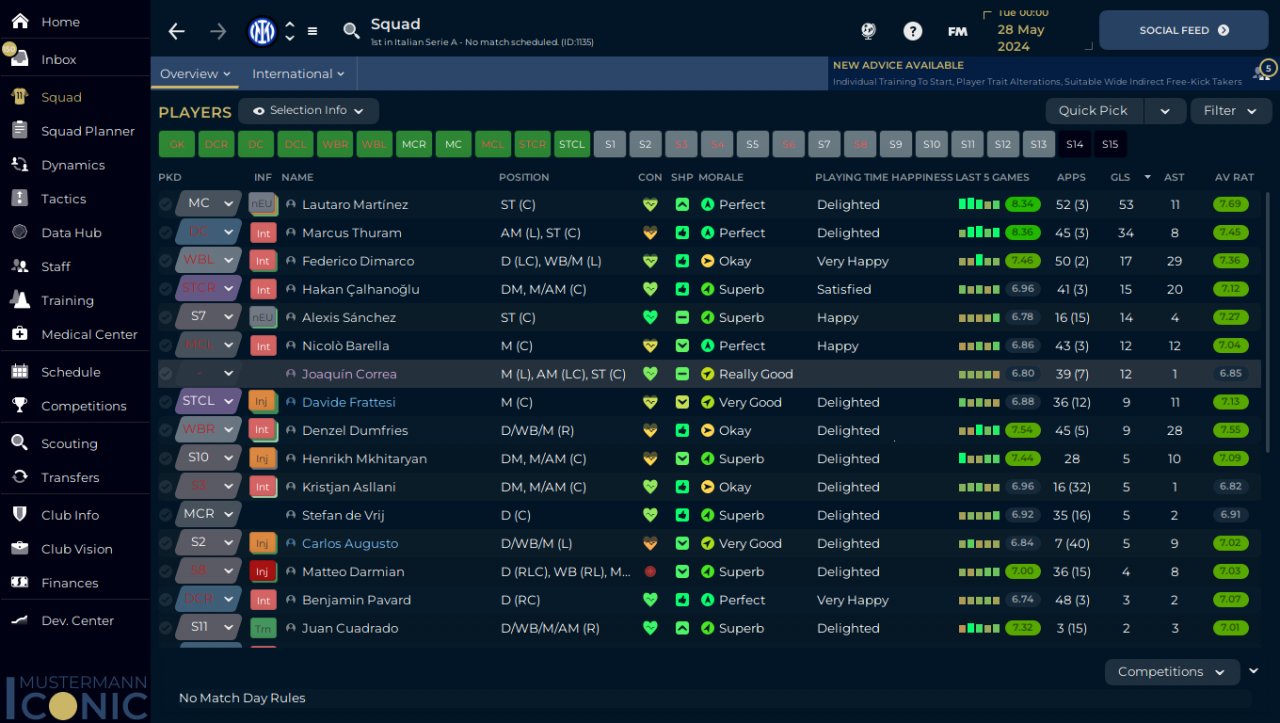Viewport: 1280px width, 723px height.
Task: Click the hamburger menu icon beside the badge
Action: [x=312, y=31]
